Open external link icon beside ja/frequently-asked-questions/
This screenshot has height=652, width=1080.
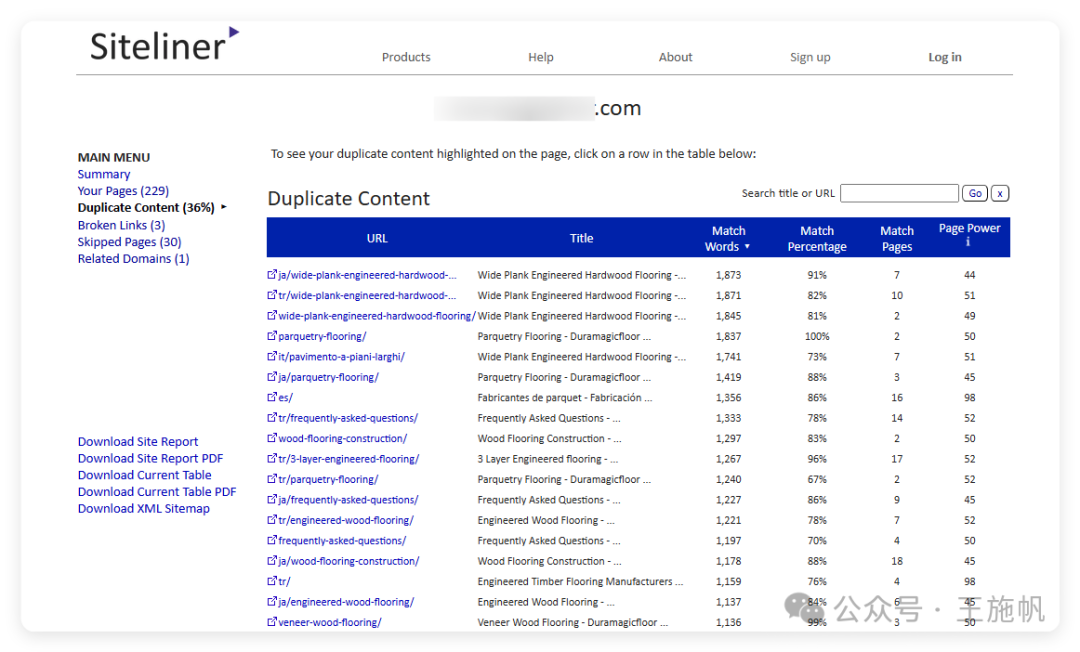click(x=272, y=499)
